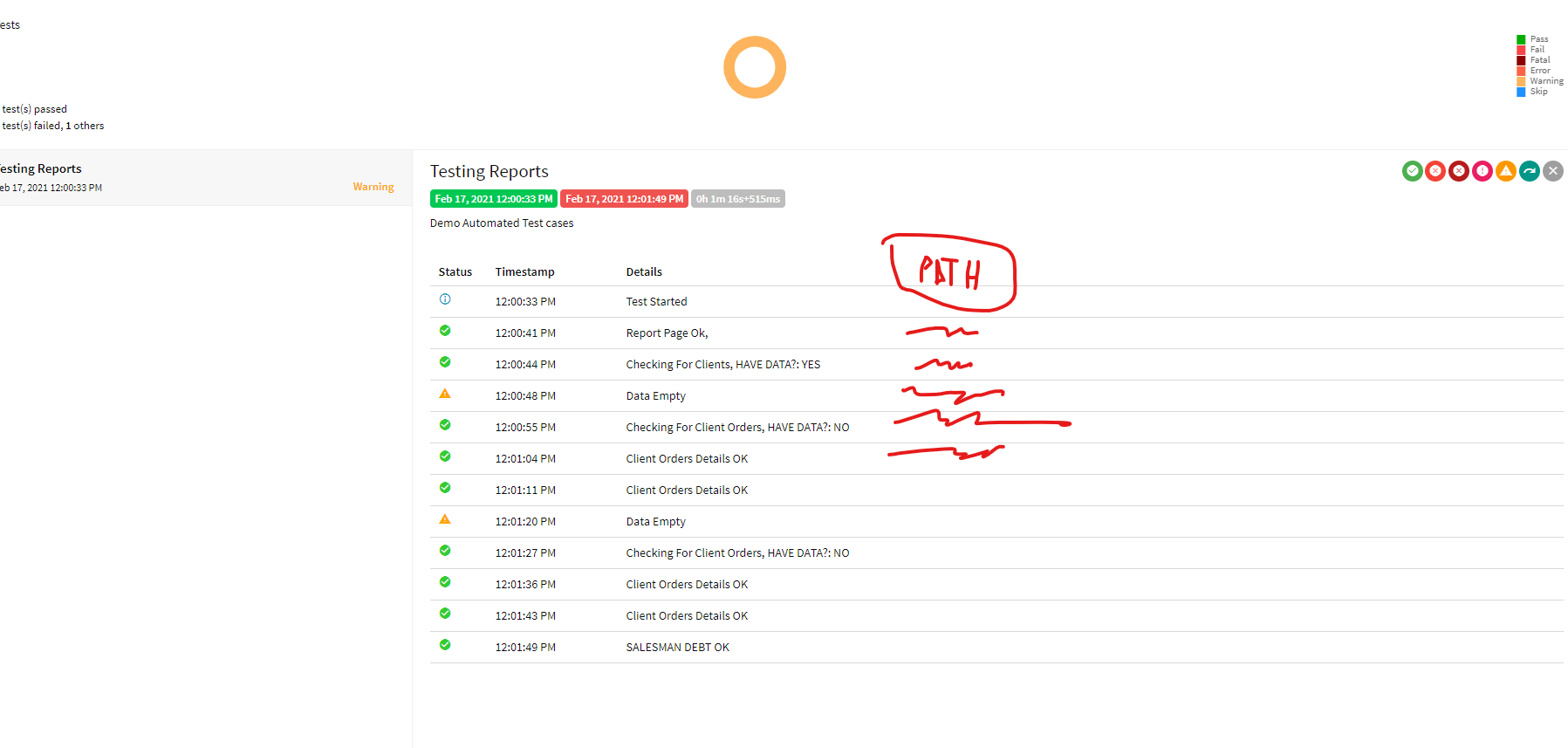Image resolution: width=1568 pixels, height=748 pixels.
Task: Click SALESMAN DEBT OK detail text
Action: (678, 648)
